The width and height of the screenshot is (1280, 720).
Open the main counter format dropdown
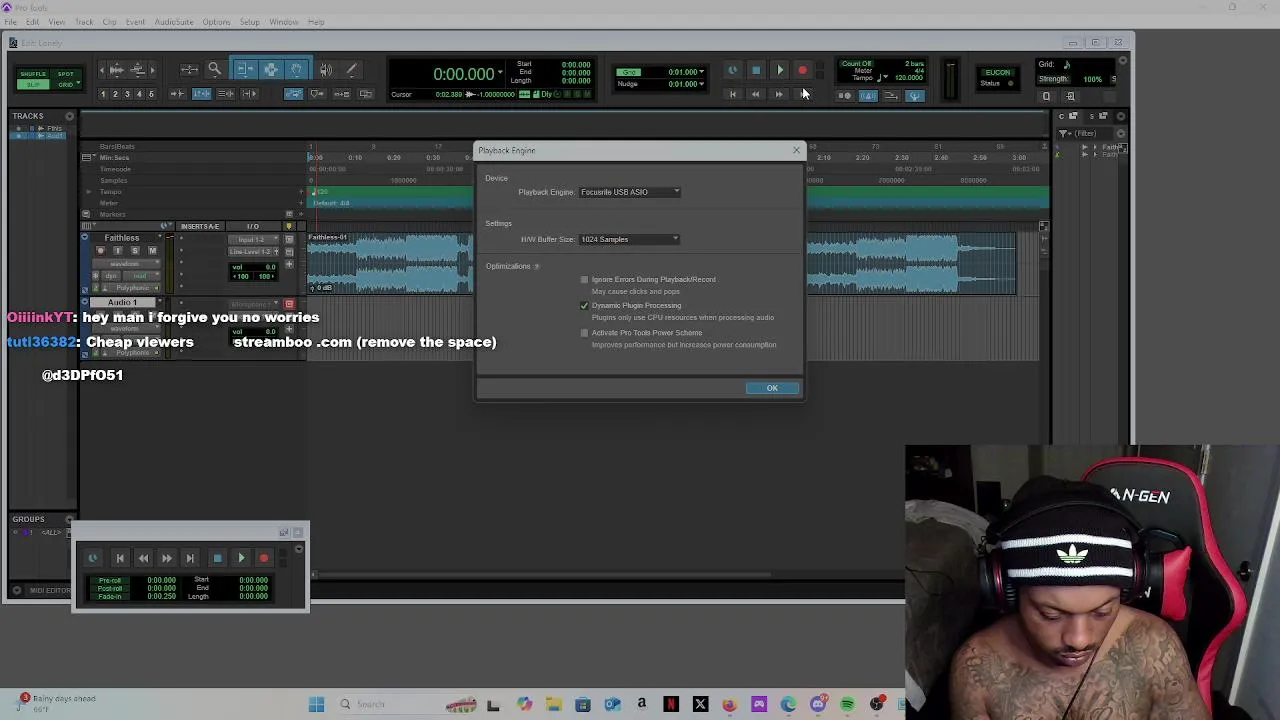(x=500, y=72)
